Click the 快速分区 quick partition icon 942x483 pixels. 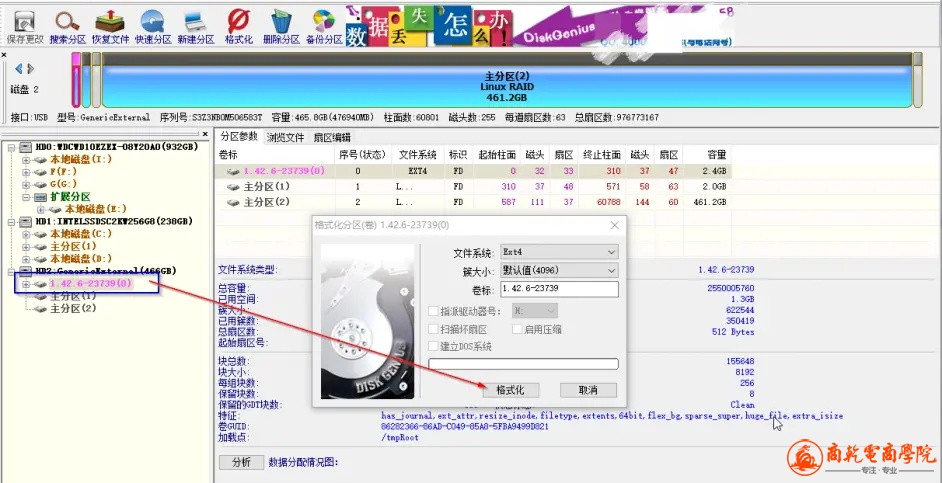point(153,25)
